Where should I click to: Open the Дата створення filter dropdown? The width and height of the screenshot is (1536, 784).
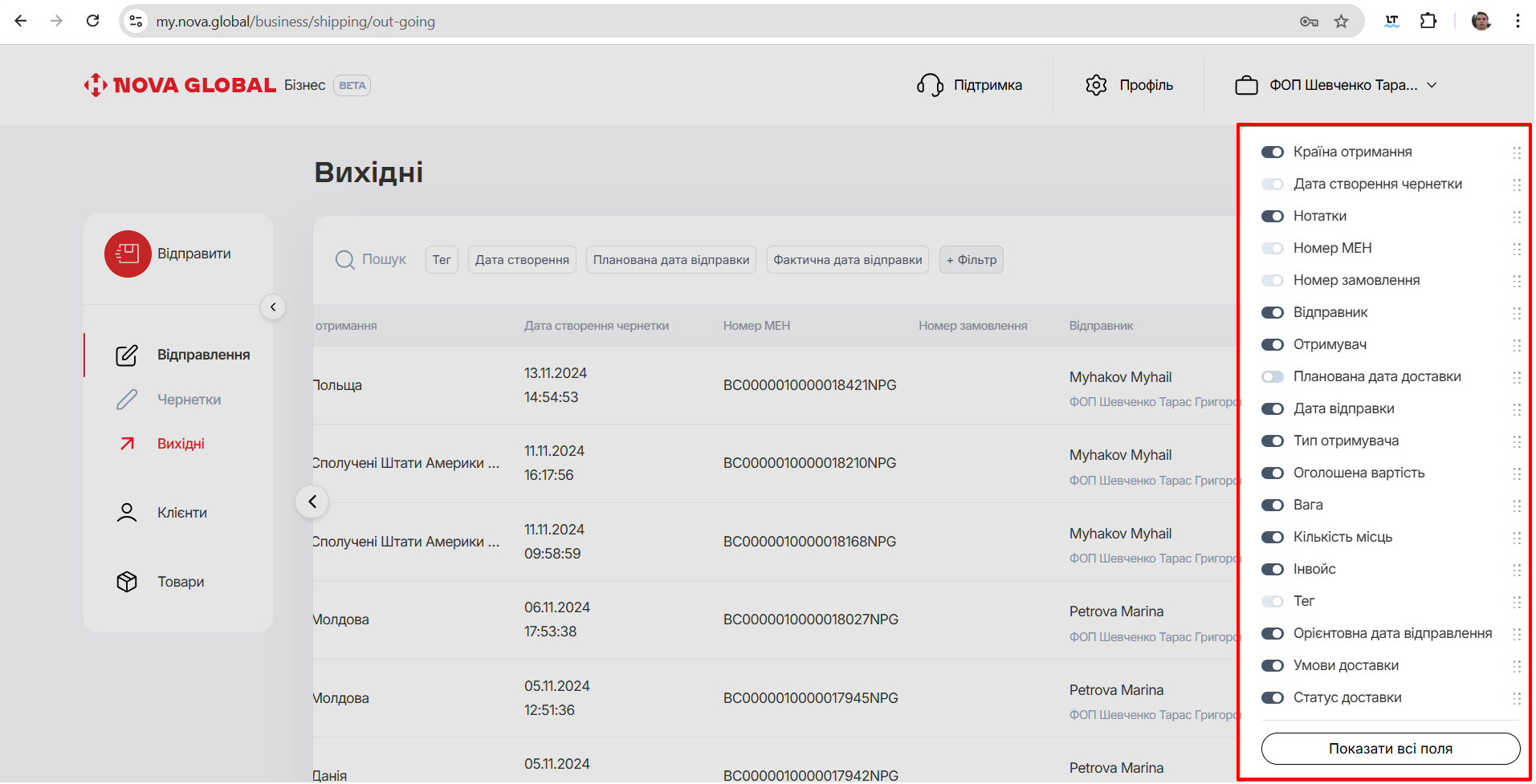[x=522, y=260]
